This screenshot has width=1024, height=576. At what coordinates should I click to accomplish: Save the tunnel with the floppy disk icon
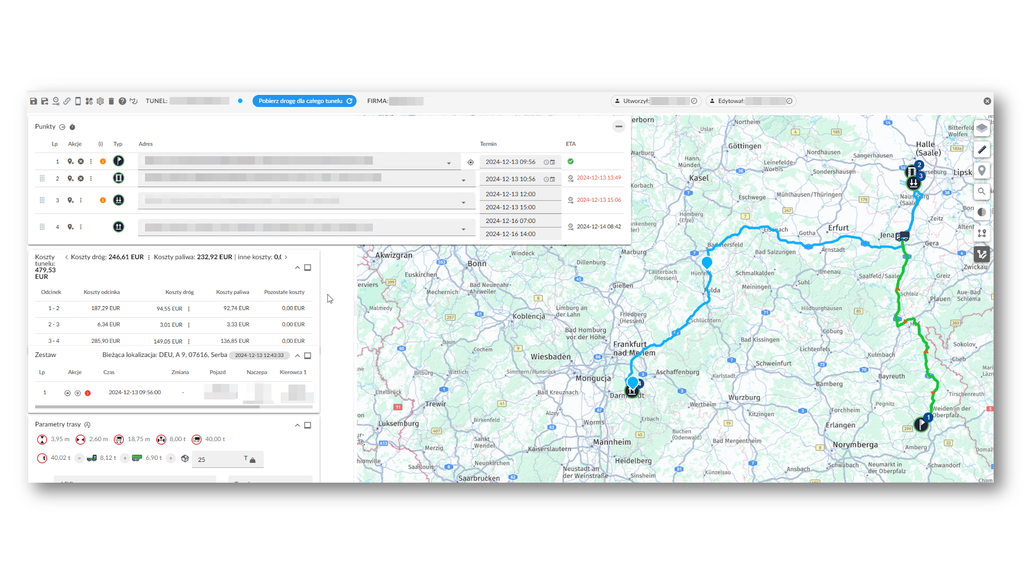33,101
